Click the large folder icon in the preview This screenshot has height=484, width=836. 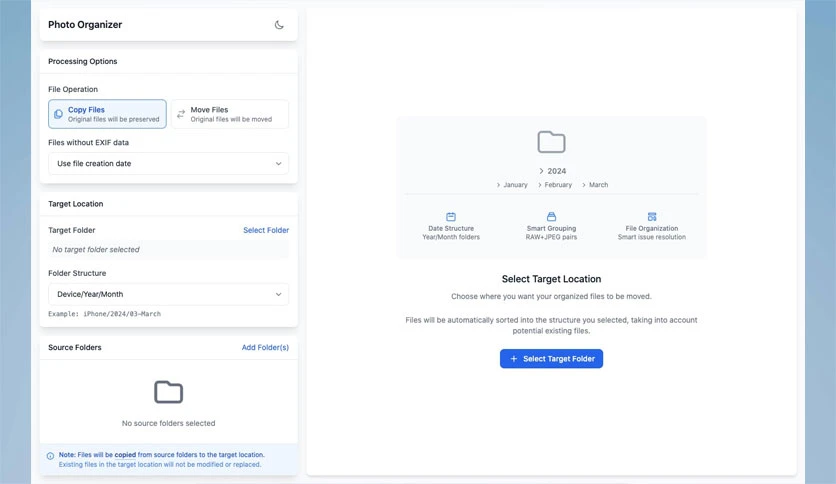point(551,142)
